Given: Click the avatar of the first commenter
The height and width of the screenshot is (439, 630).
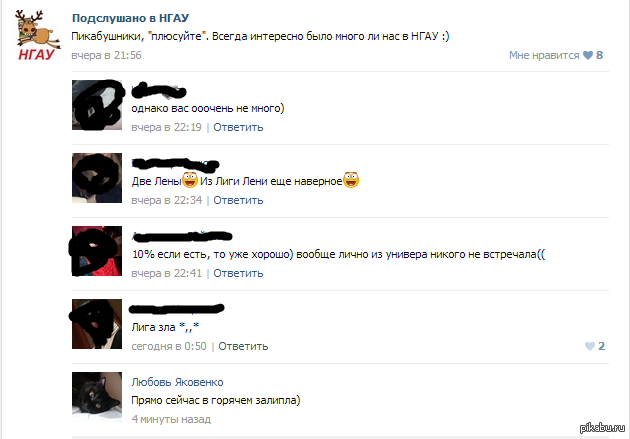Looking at the screenshot, I should point(97,105).
